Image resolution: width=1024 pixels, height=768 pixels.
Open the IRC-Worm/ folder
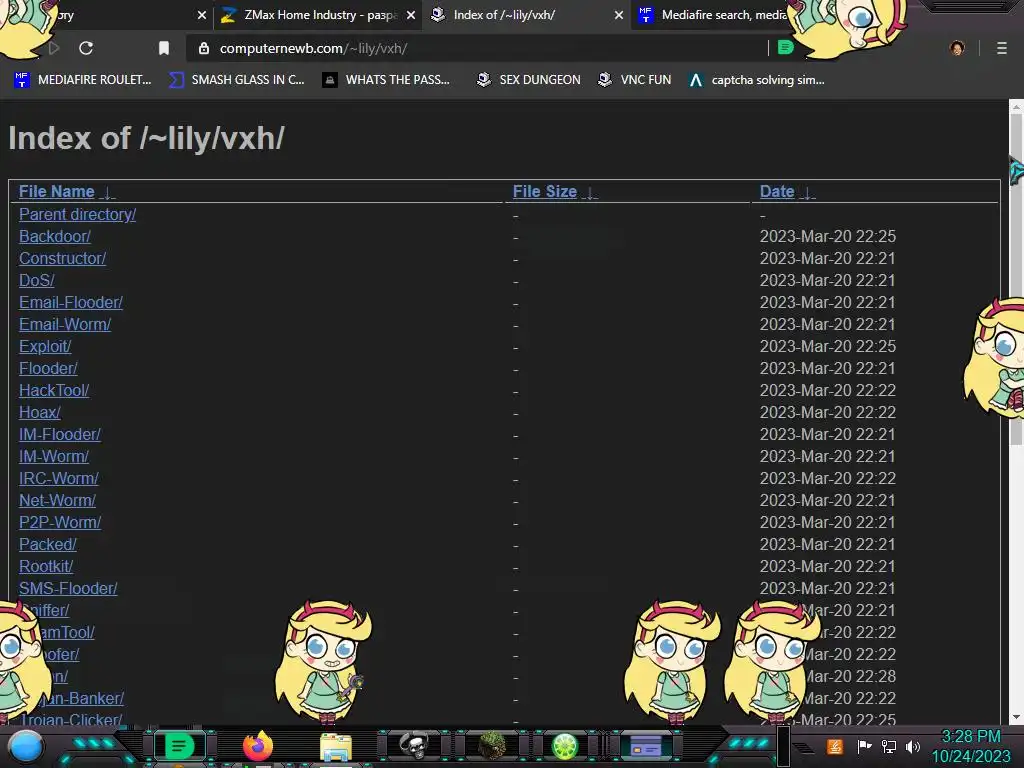59,478
